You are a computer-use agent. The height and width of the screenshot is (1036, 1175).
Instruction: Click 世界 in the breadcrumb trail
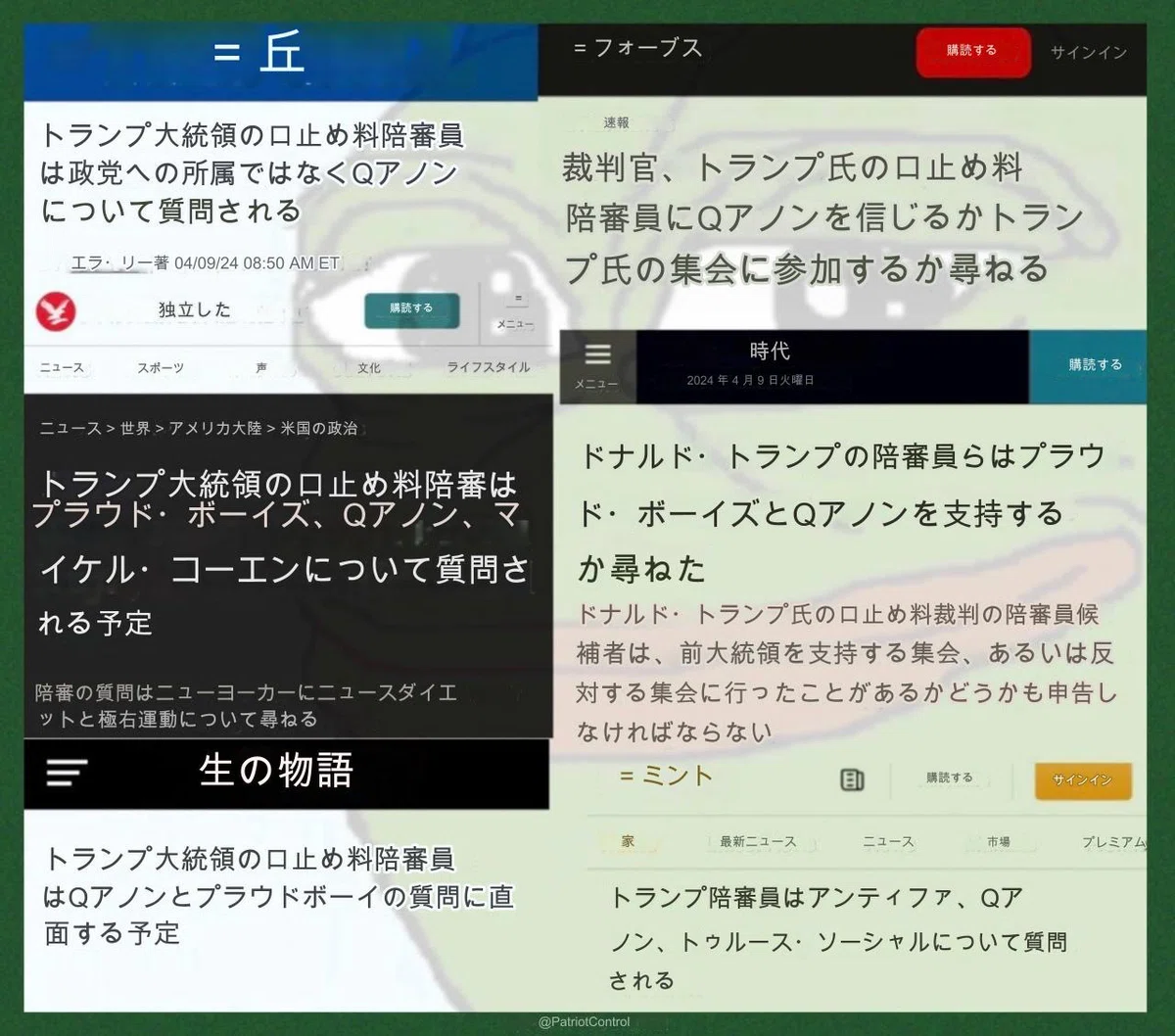pos(135,428)
